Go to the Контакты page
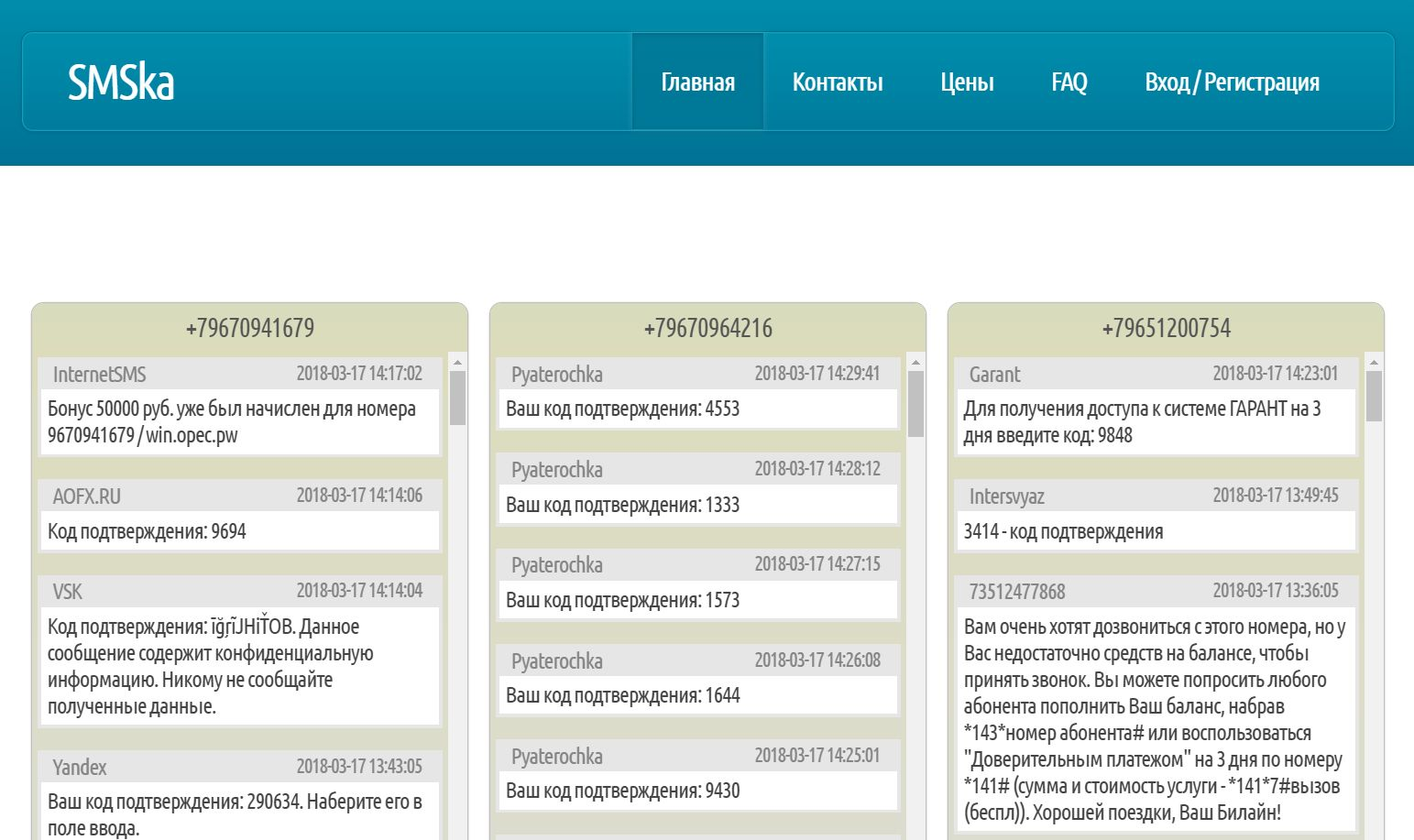Screen dimensions: 1414x840 pos(838,82)
